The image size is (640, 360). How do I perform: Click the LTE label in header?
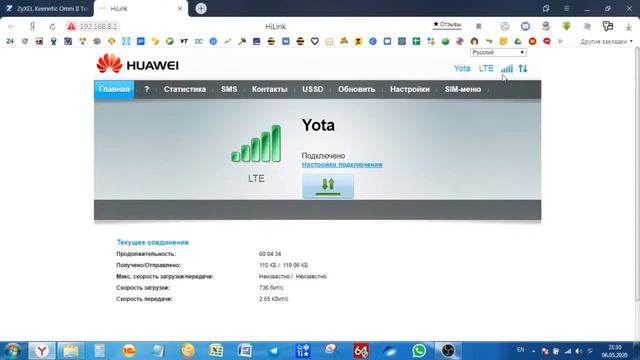[486, 69]
